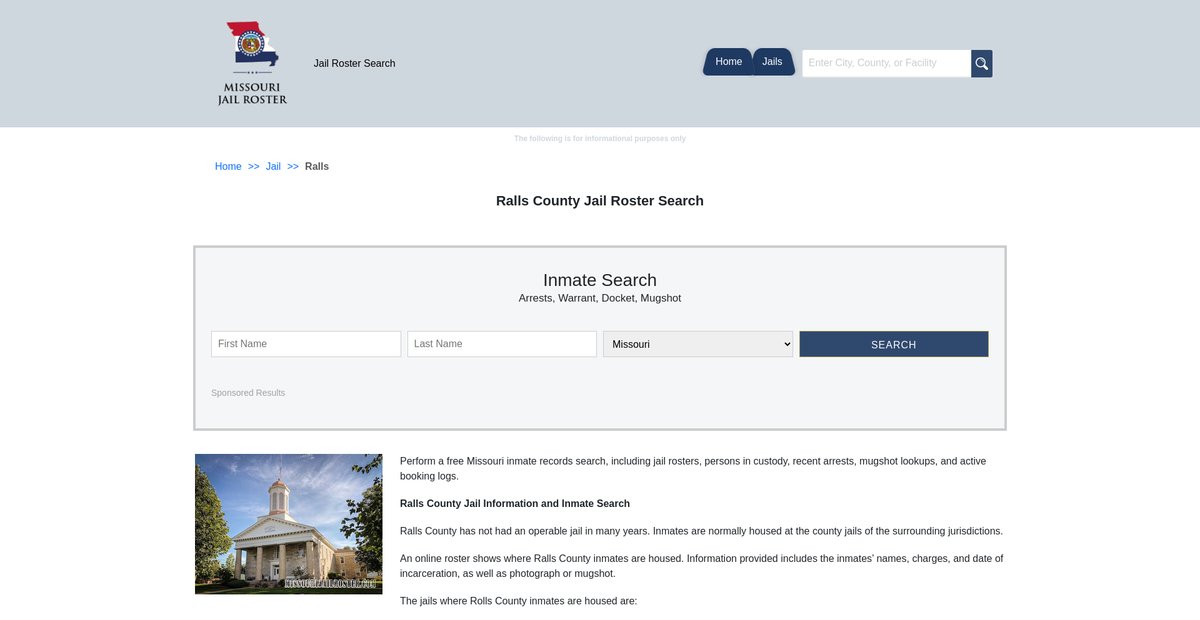Expand the Missouri state dropdown

pyautogui.click(x=698, y=344)
